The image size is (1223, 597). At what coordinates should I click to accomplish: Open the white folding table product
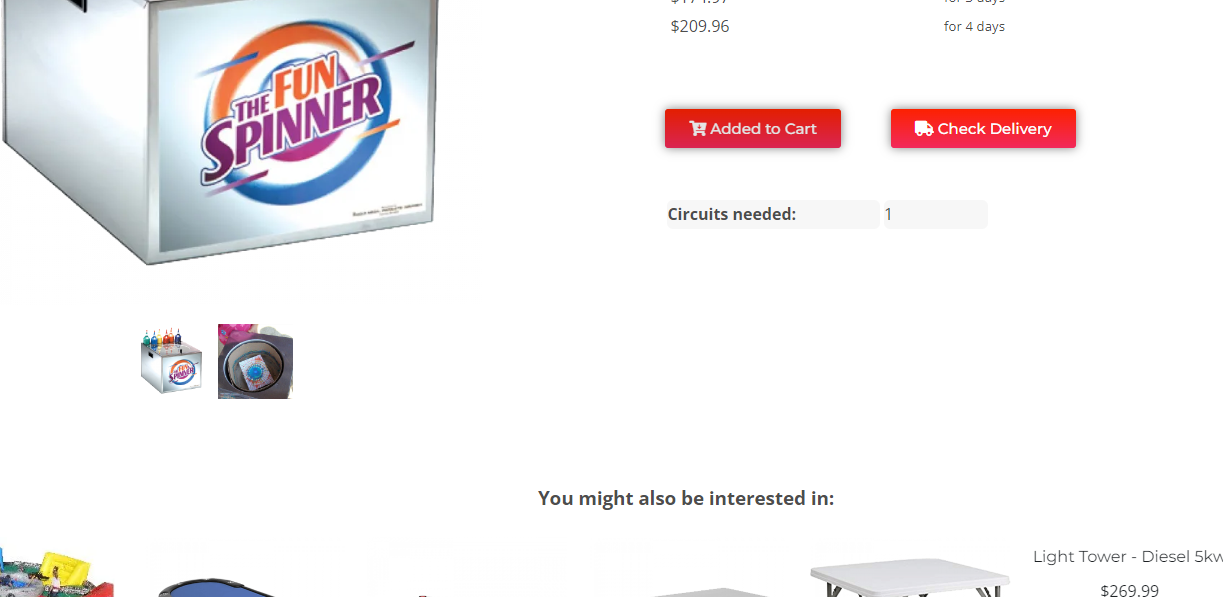click(x=909, y=578)
